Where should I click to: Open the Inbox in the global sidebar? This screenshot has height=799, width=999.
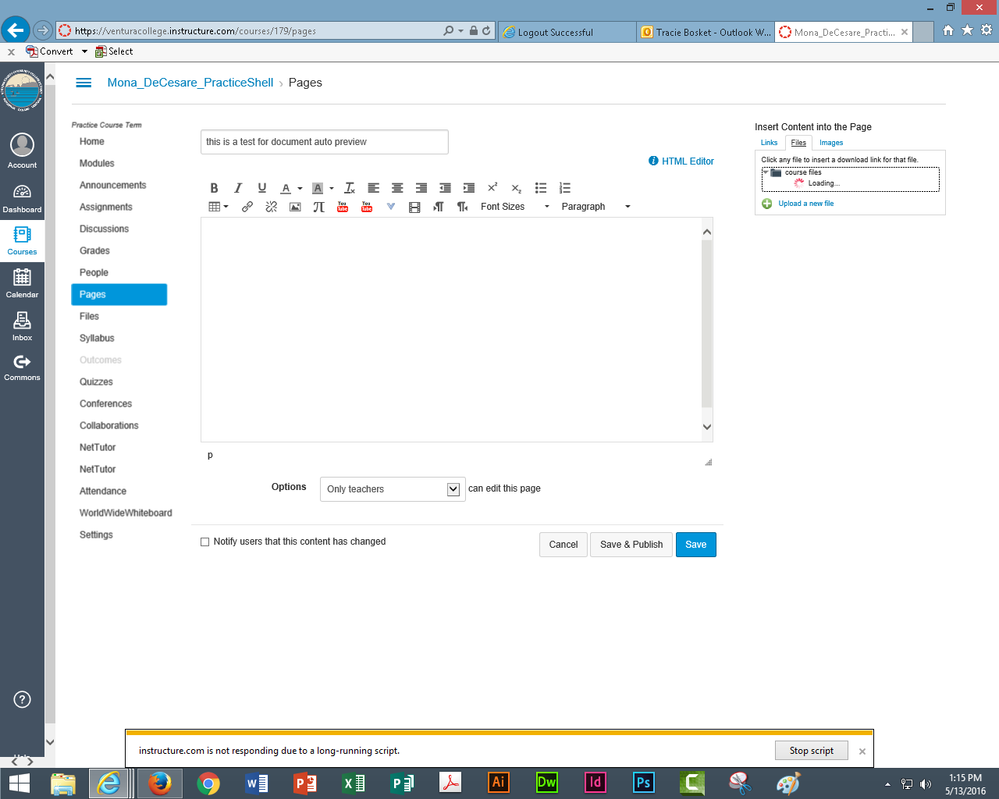coord(22,326)
